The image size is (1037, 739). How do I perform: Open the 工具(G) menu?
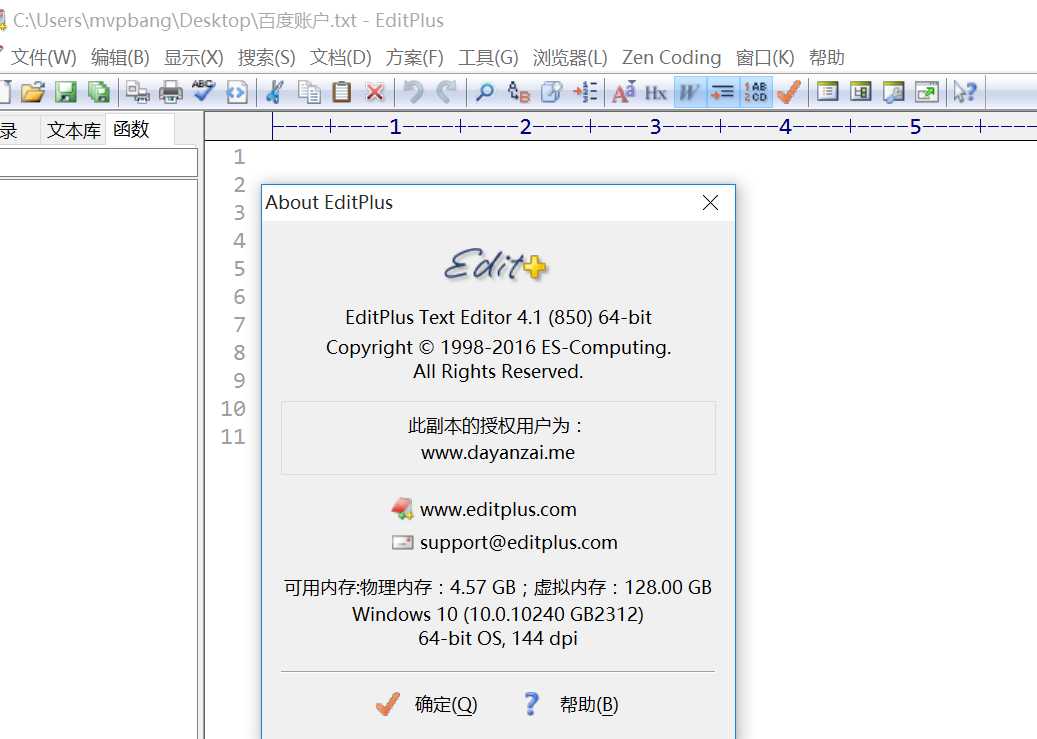click(488, 58)
